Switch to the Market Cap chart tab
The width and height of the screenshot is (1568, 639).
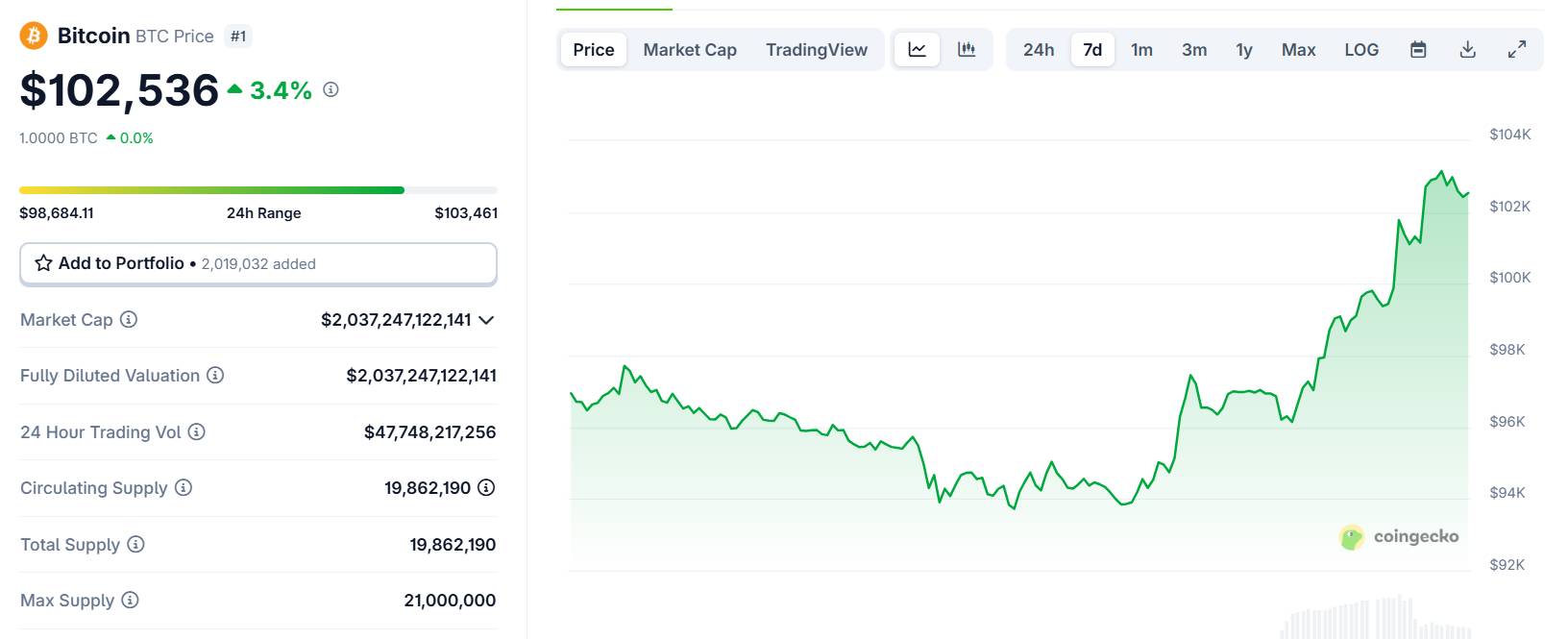click(690, 50)
